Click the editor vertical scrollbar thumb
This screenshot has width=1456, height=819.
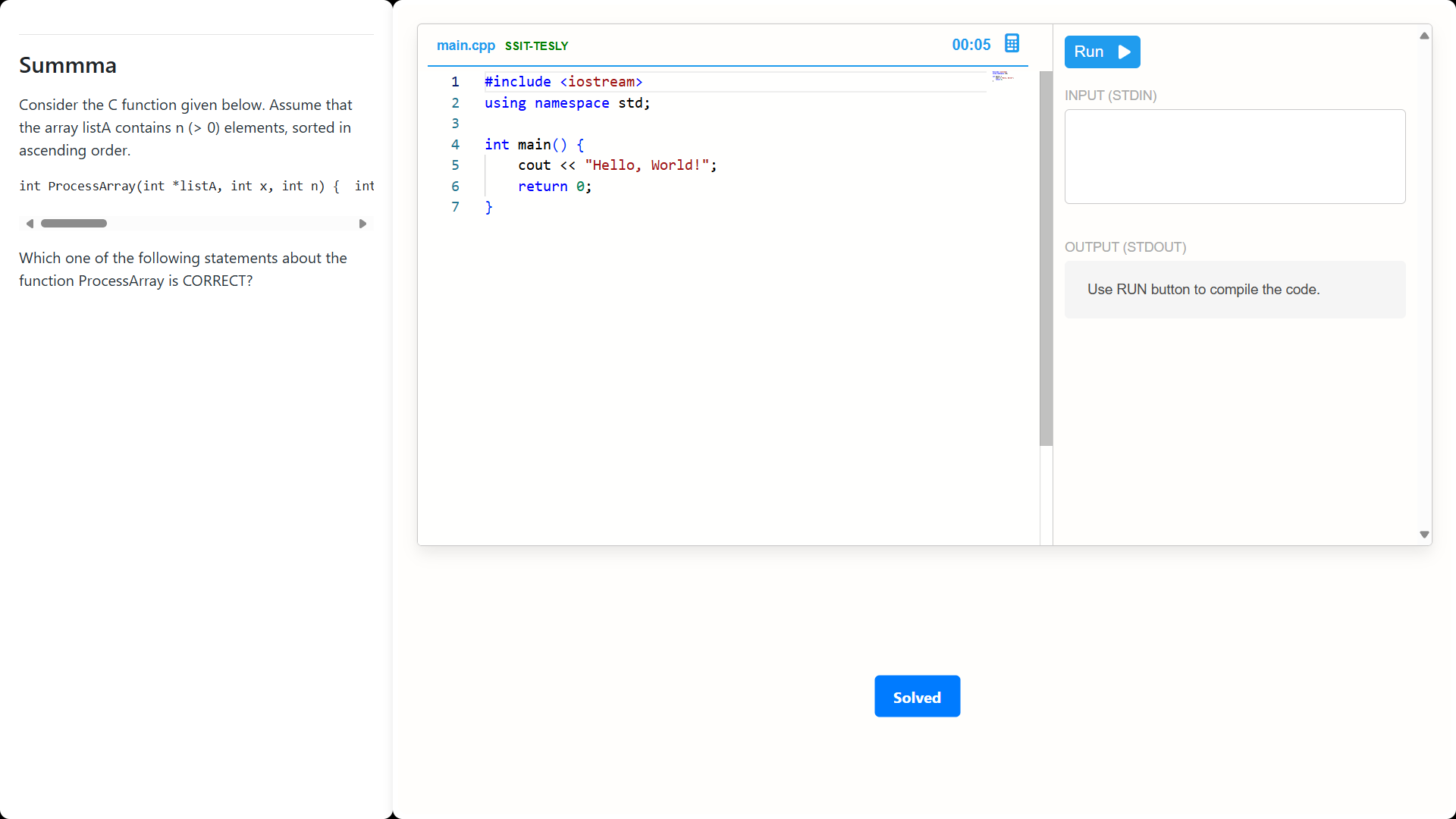pyautogui.click(x=1046, y=258)
